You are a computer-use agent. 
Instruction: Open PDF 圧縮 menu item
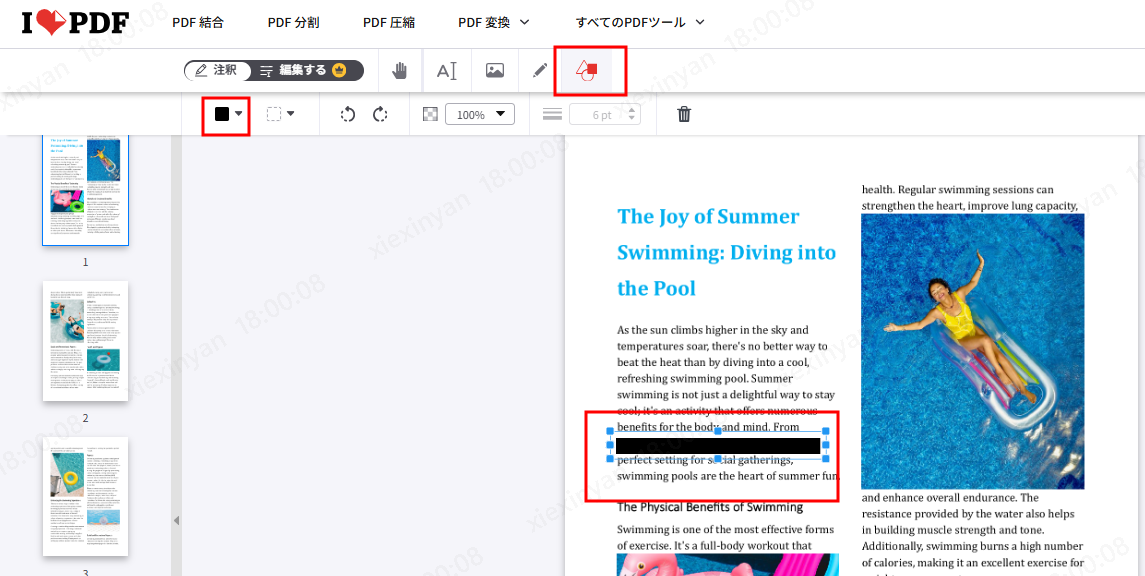point(389,22)
